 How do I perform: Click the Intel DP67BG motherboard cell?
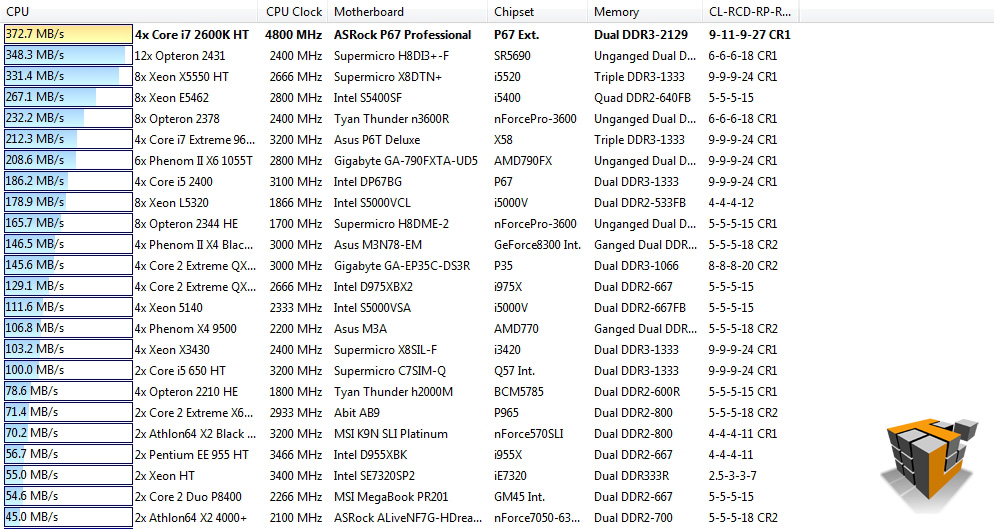[368, 181]
